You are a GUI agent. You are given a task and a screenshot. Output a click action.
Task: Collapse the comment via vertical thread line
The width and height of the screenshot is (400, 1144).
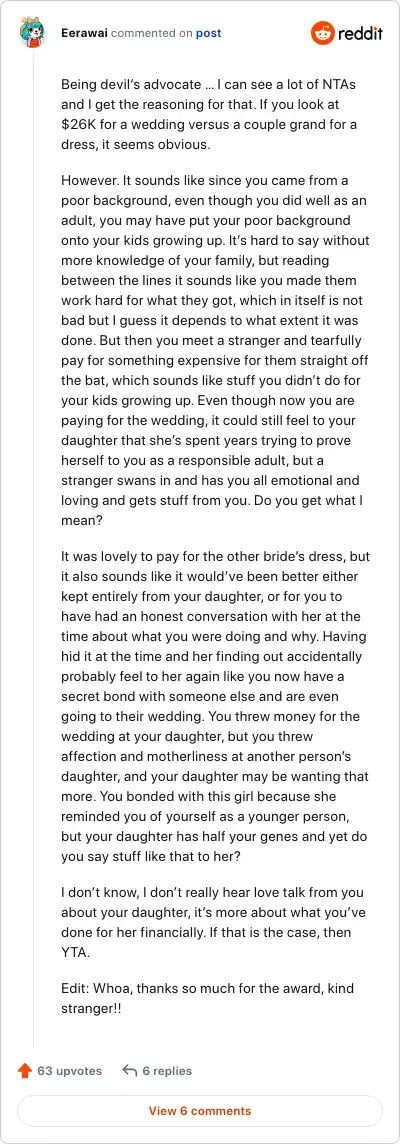pos(34,549)
